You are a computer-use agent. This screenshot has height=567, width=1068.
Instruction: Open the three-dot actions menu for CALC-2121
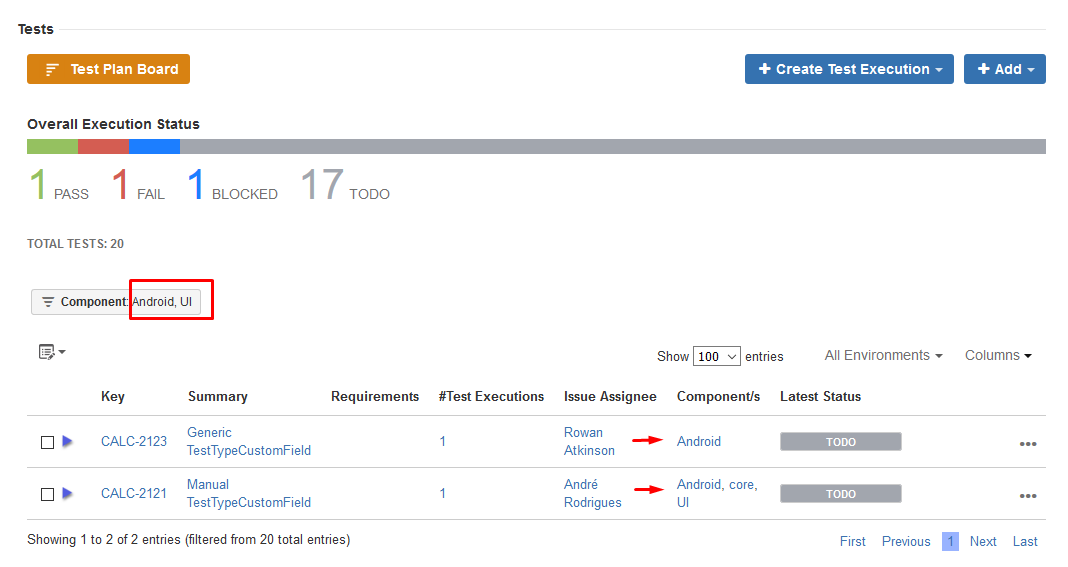click(1027, 496)
